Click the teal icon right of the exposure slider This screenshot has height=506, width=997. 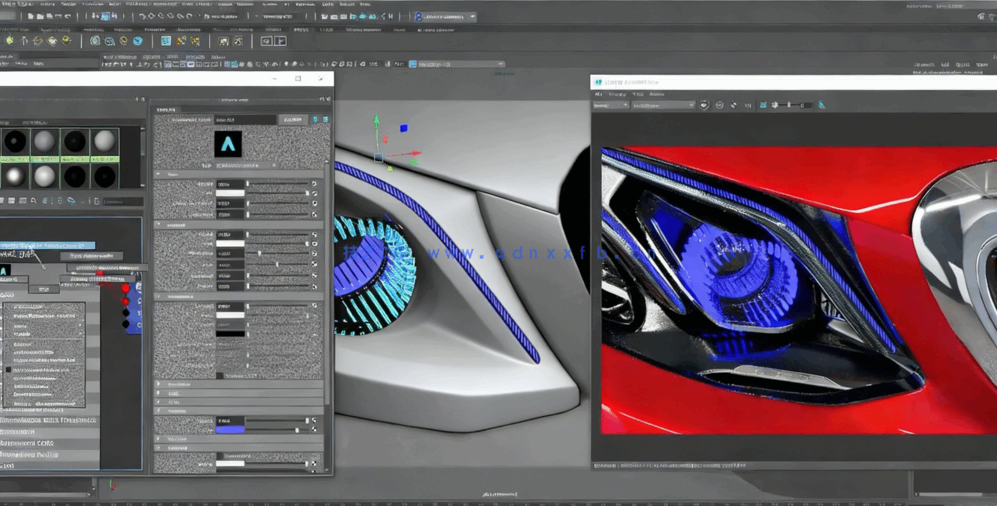(822, 105)
